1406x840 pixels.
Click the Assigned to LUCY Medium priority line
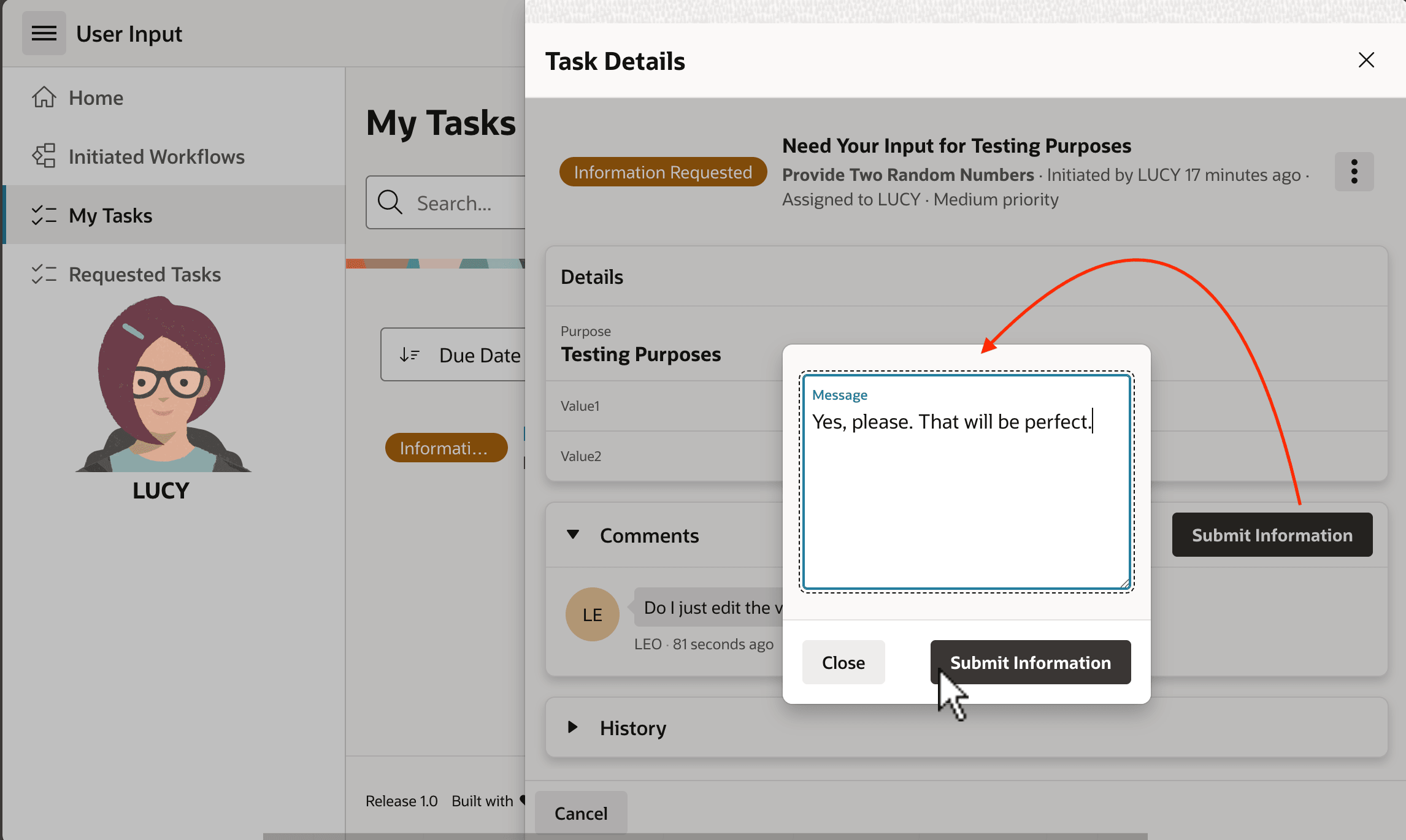tap(920, 199)
